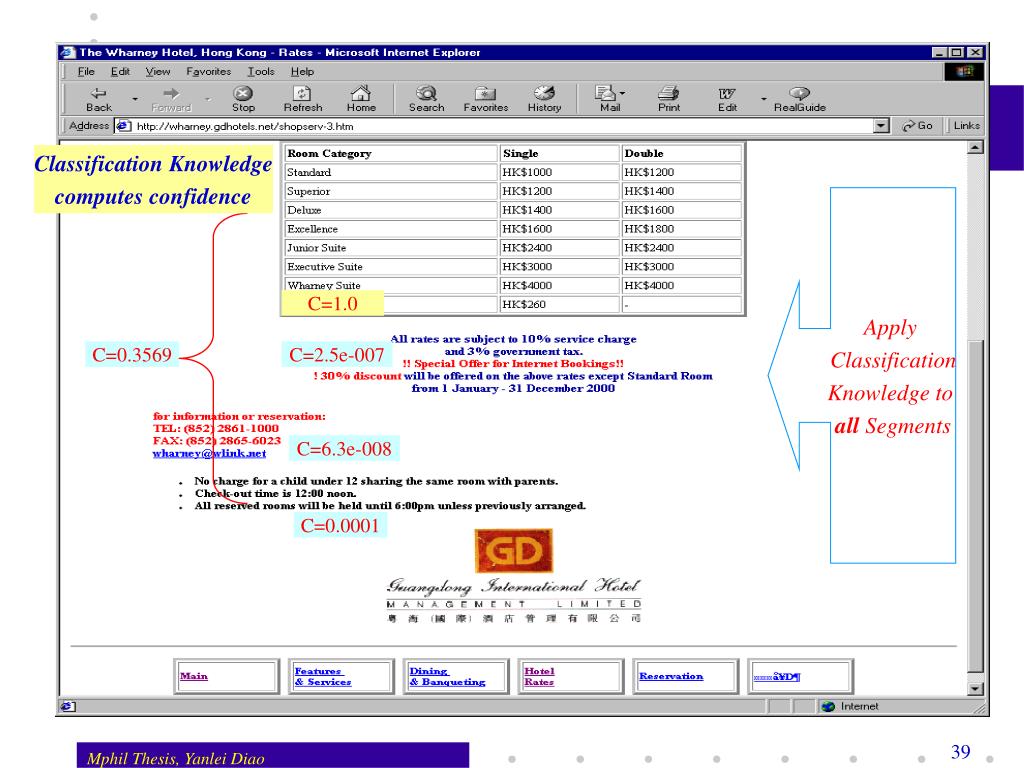Click the vertical scrollbar thumb
This screenshot has width=1024, height=768.
pos(975,507)
